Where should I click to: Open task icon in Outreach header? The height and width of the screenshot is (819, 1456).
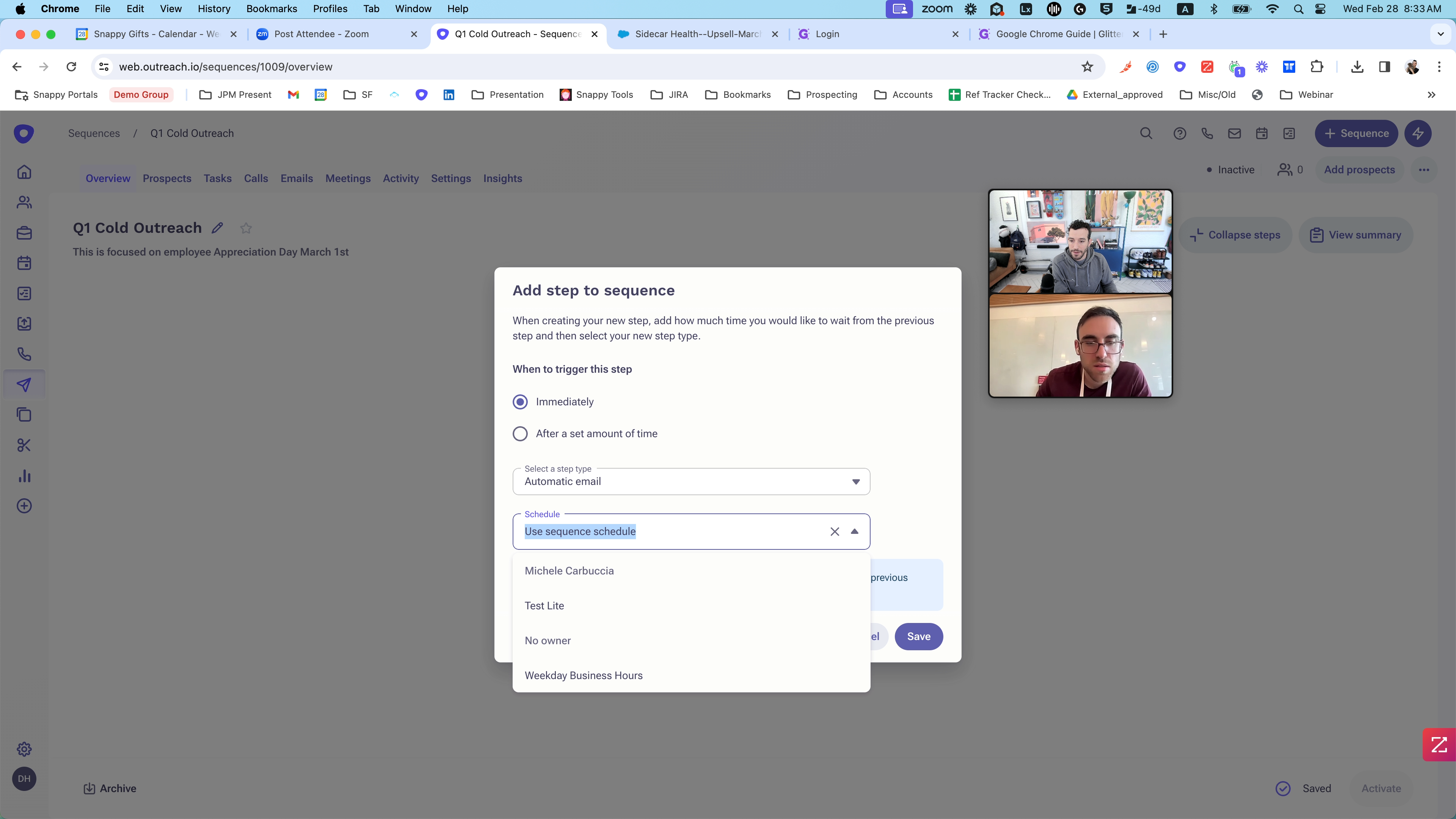pos(1289,133)
